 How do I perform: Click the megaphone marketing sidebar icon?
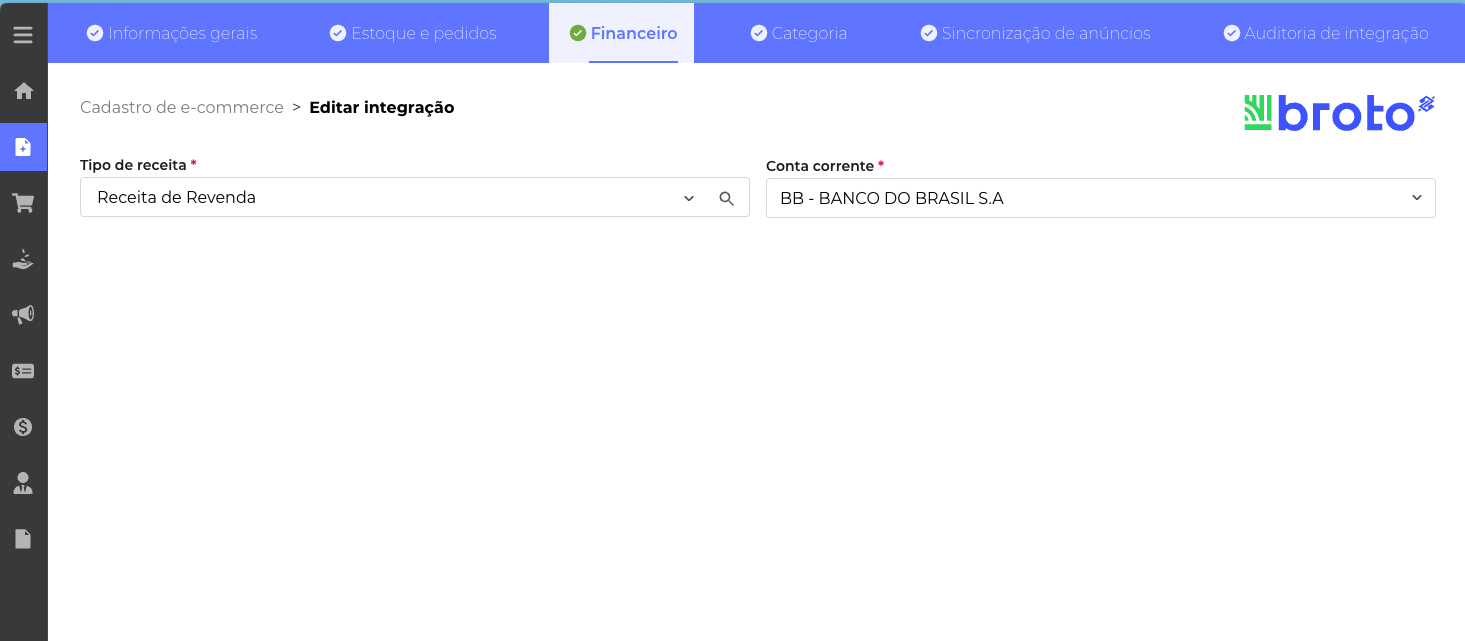click(x=23, y=315)
